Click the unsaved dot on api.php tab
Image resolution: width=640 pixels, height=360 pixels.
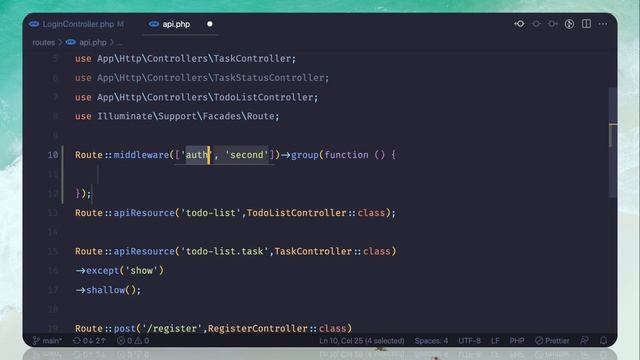pos(210,24)
